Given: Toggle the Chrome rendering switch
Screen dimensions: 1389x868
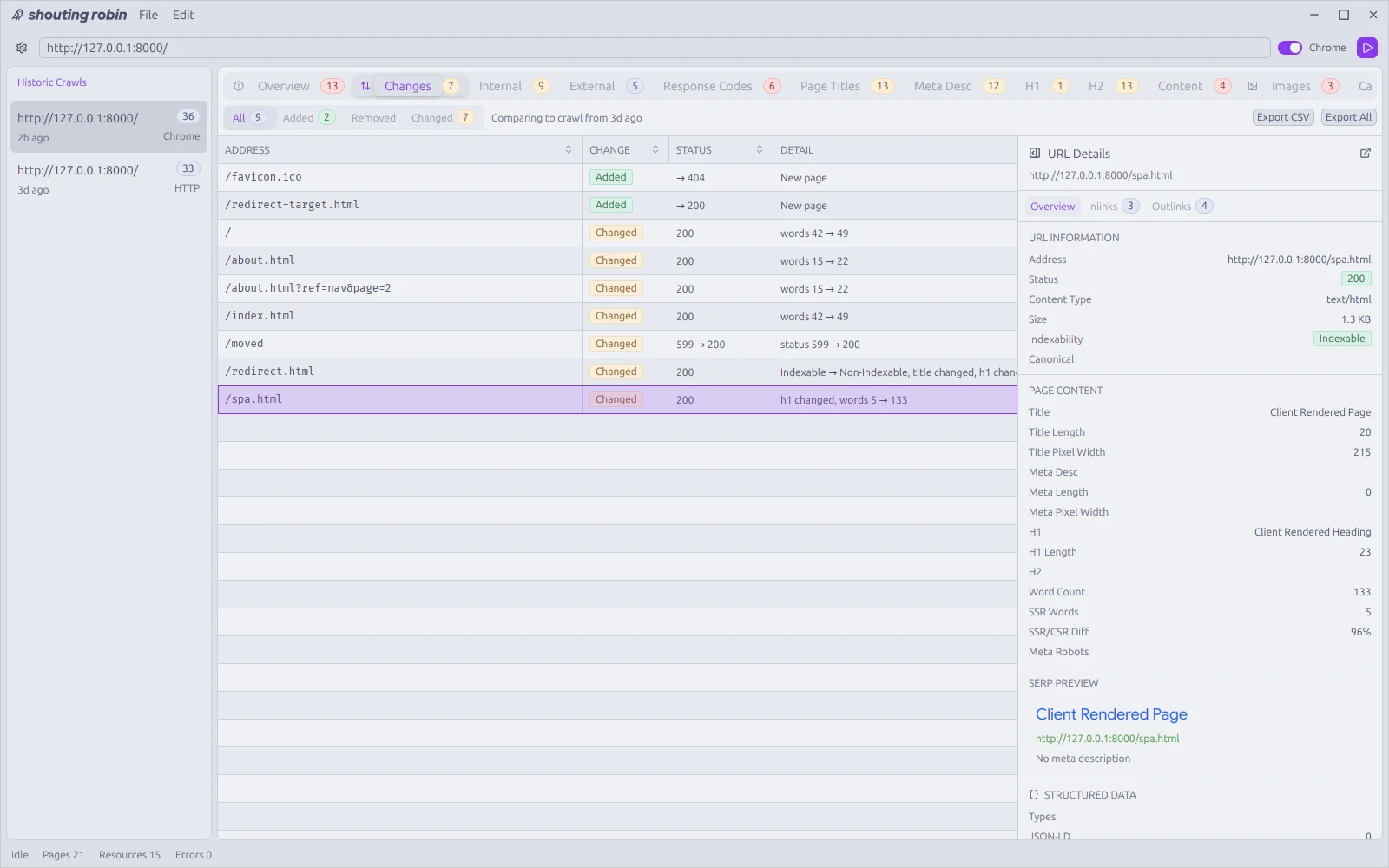Looking at the screenshot, I should pyautogui.click(x=1290, y=48).
